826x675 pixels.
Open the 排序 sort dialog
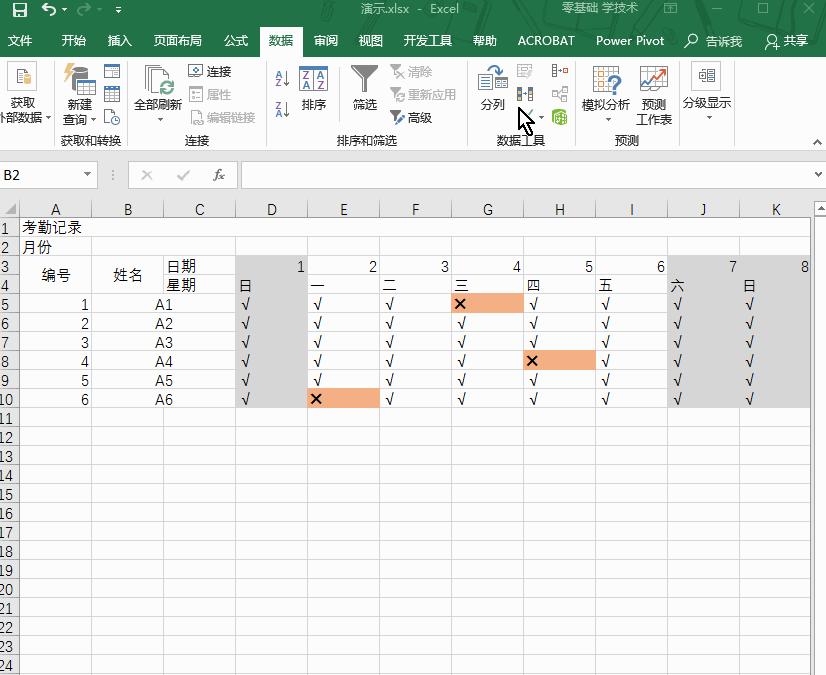(x=313, y=89)
